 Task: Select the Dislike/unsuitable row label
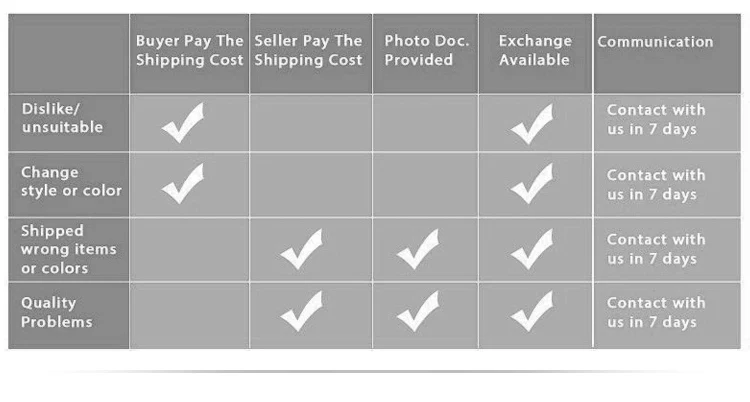pos(62,118)
